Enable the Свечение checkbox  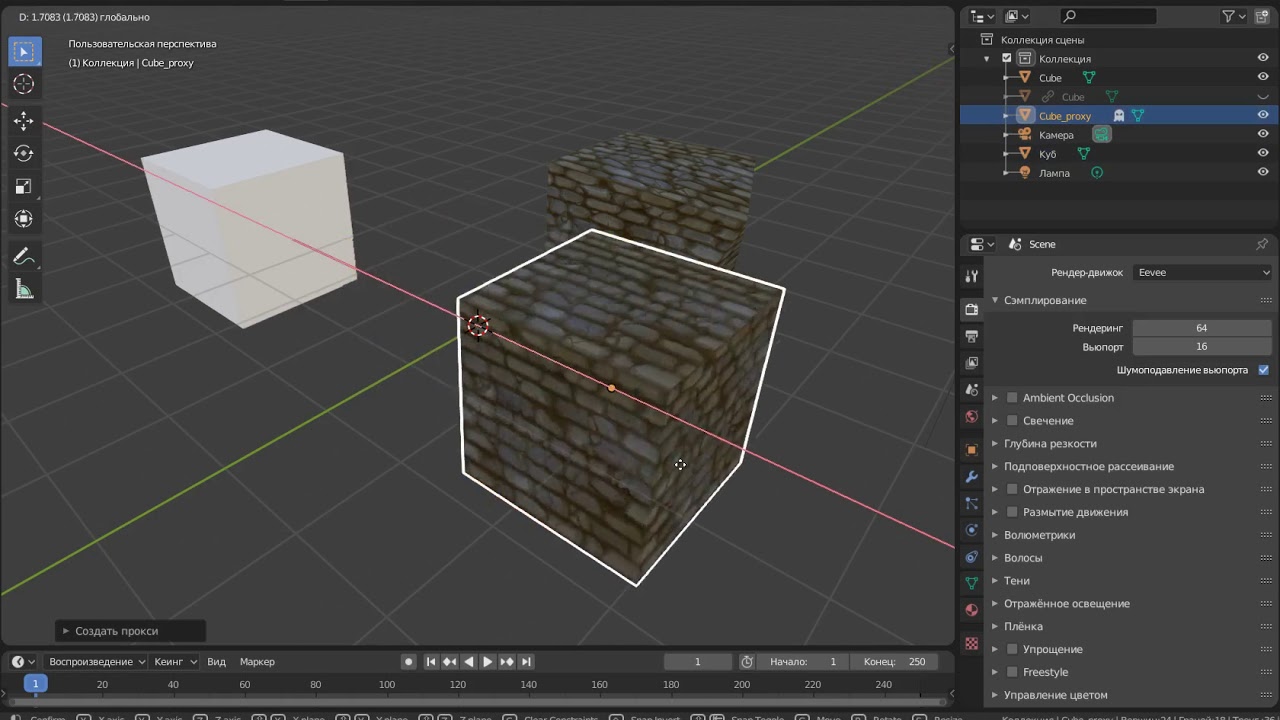coord(1012,421)
